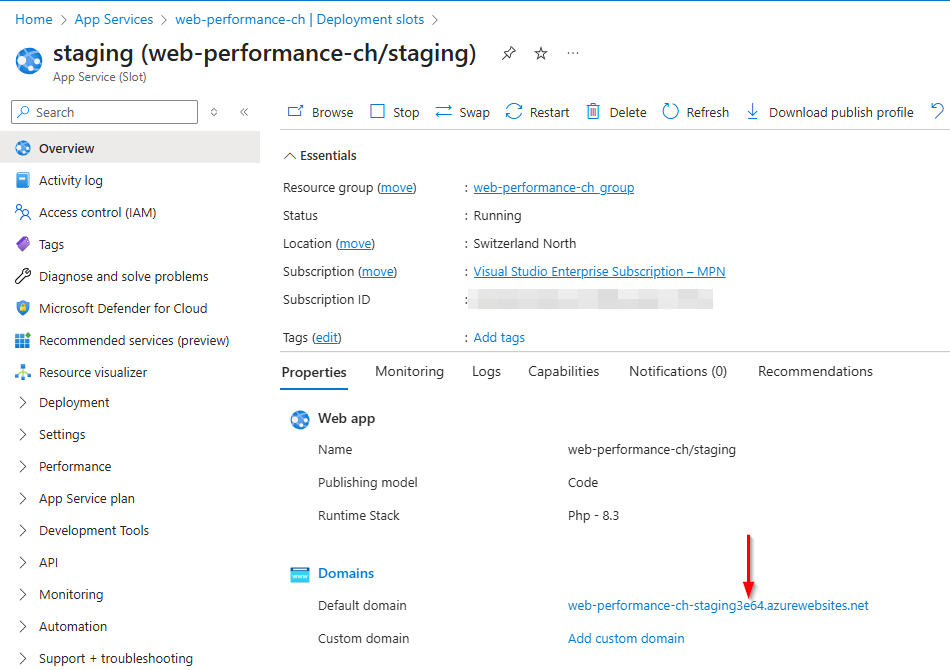Expand Development Tools in sidebar
Image resolution: width=950 pixels, height=670 pixels.
pos(23,531)
